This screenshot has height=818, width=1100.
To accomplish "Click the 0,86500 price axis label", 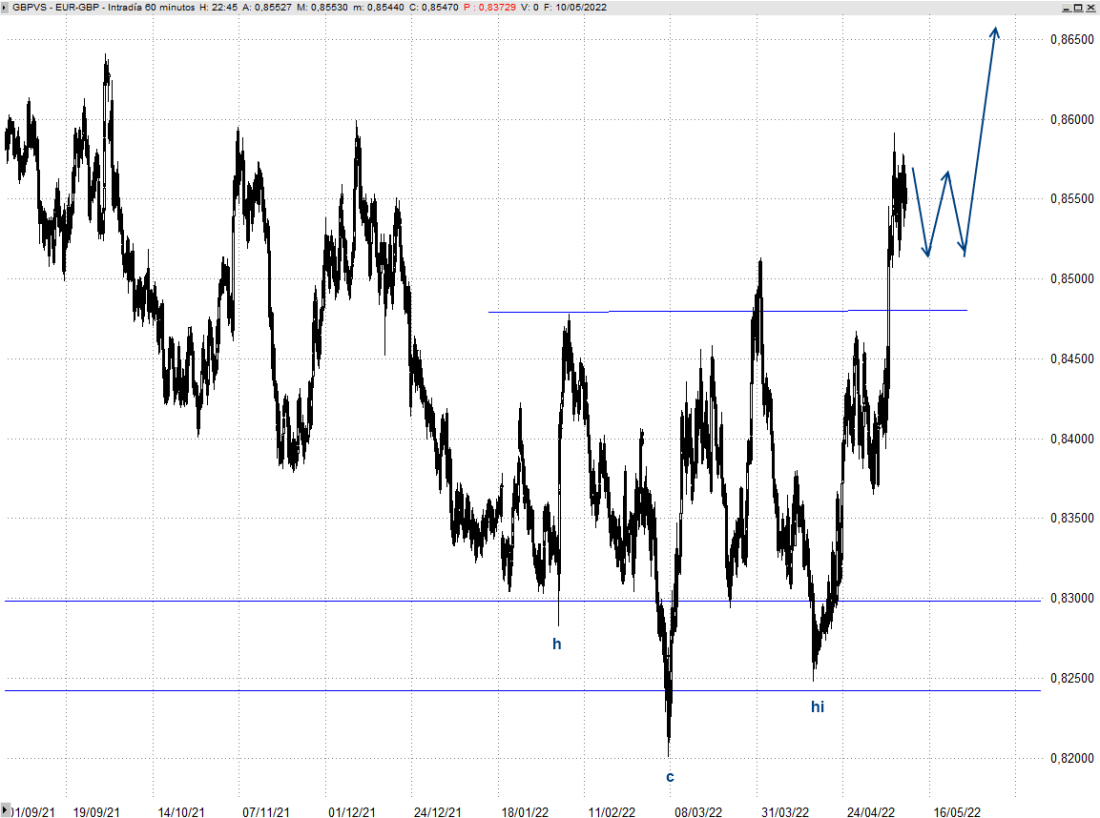I will pos(1068,39).
